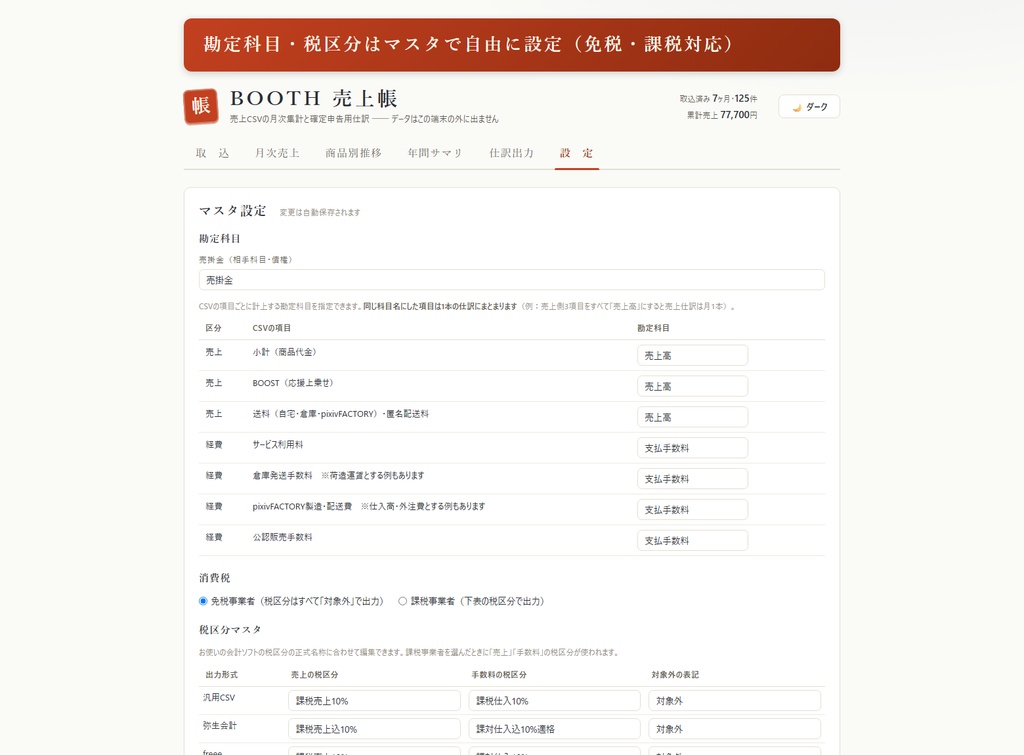Edit the 売掛金 account name field
Image resolution: width=1024 pixels, height=755 pixels.
[x=511, y=280]
